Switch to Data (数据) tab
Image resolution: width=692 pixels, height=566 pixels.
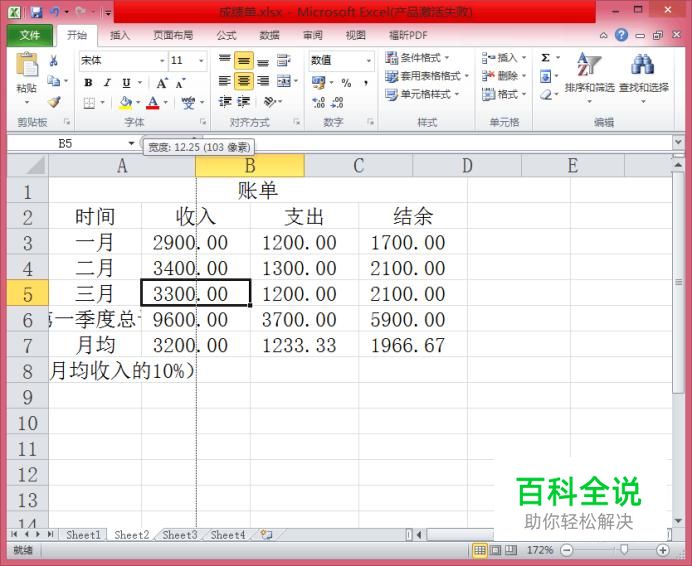tap(269, 35)
